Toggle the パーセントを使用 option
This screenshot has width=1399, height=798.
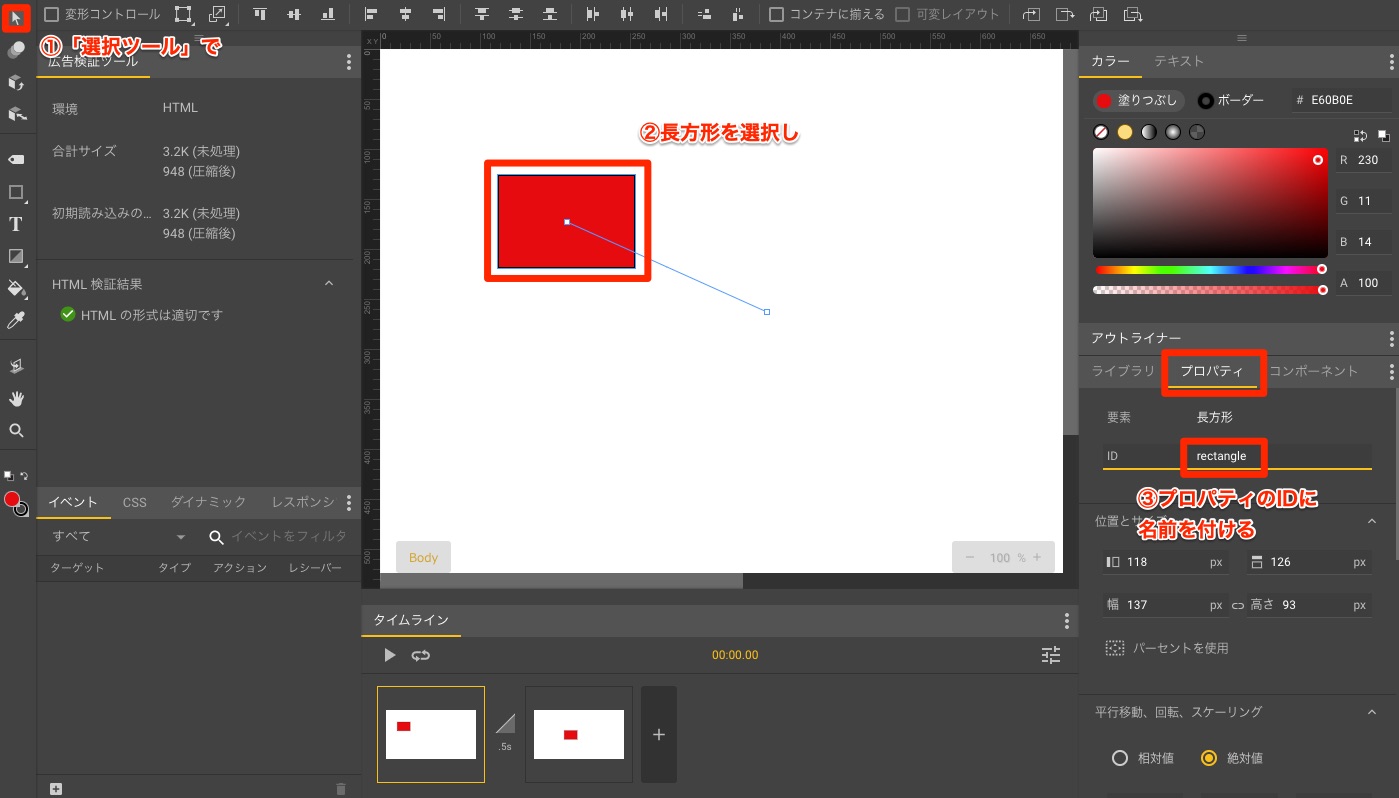(1167, 648)
